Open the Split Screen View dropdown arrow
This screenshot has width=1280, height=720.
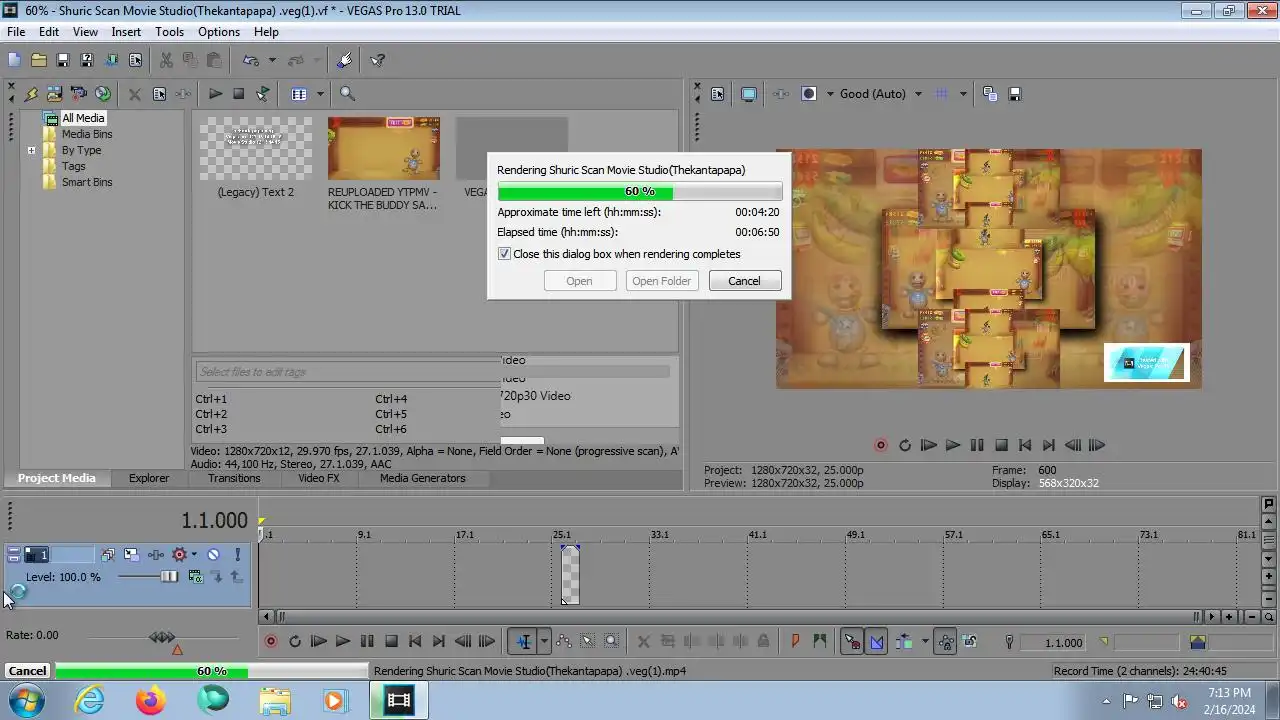pos(830,94)
